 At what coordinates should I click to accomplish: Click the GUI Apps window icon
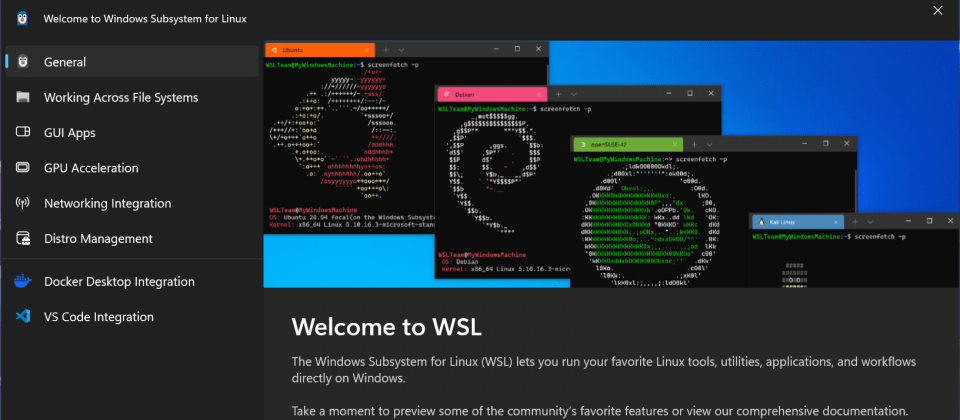23,132
